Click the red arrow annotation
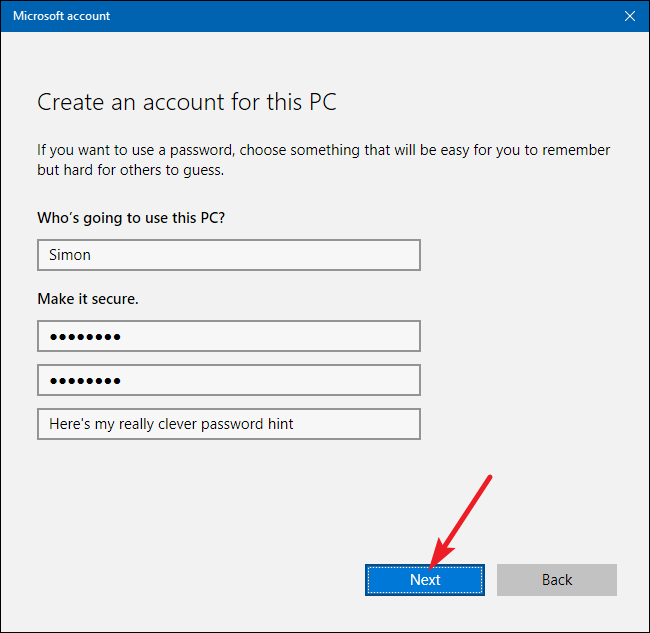The width and height of the screenshot is (650, 633). click(x=458, y=524)
